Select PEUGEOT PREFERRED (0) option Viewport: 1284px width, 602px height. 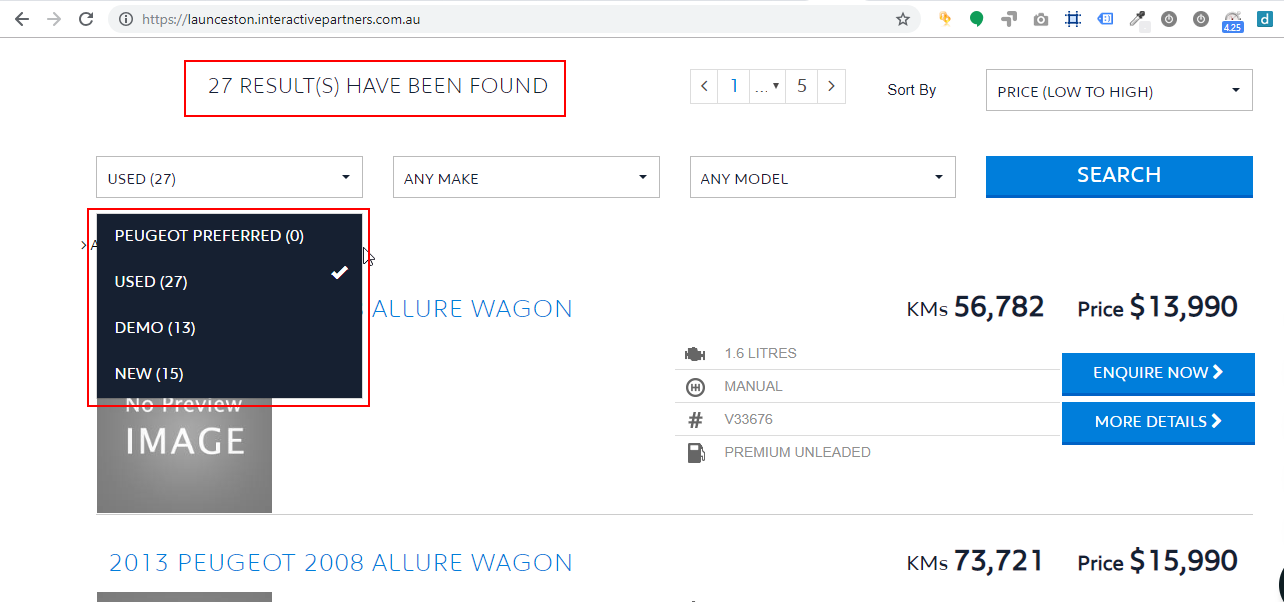click(209, 236)
